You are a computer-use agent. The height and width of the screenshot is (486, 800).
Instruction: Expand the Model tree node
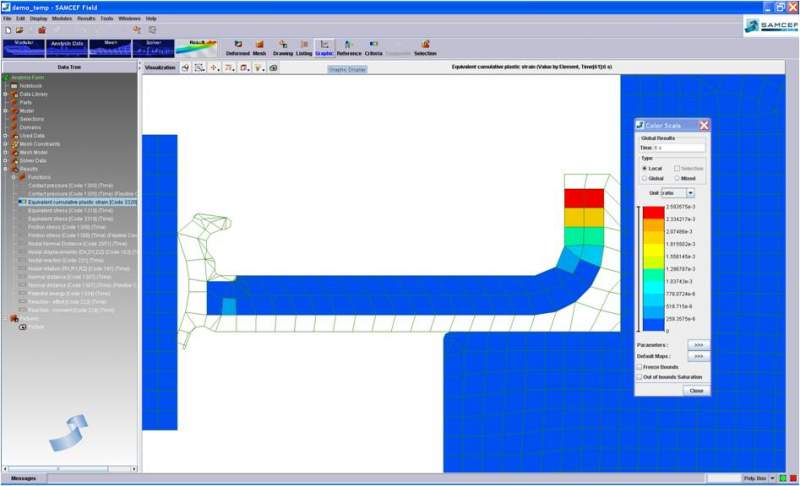pos(6,111)
